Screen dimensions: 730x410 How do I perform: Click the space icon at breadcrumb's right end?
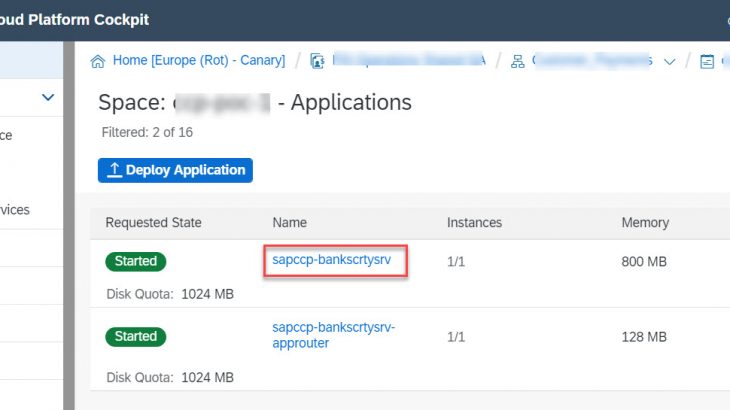point(708,61)
